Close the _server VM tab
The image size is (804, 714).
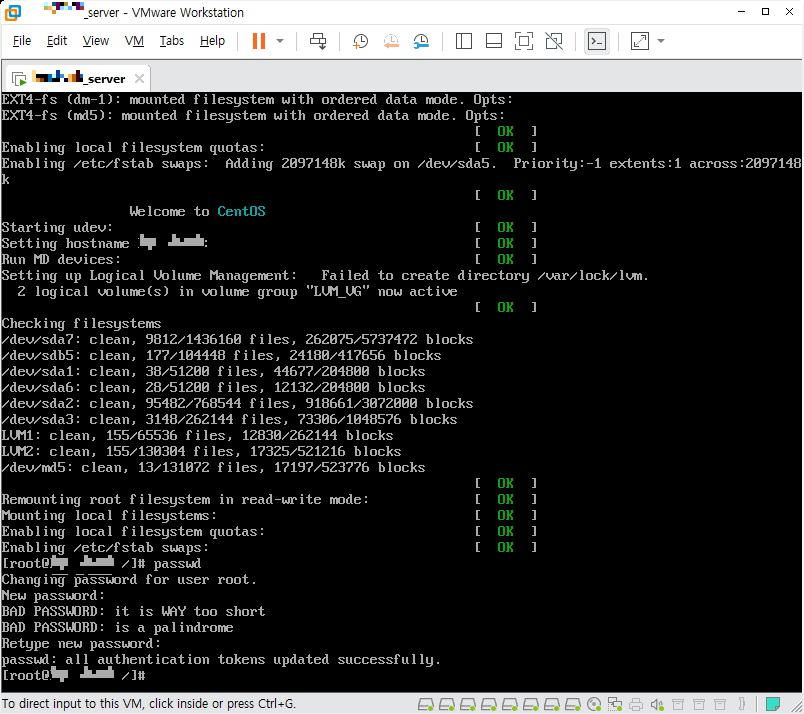point(139,78)
